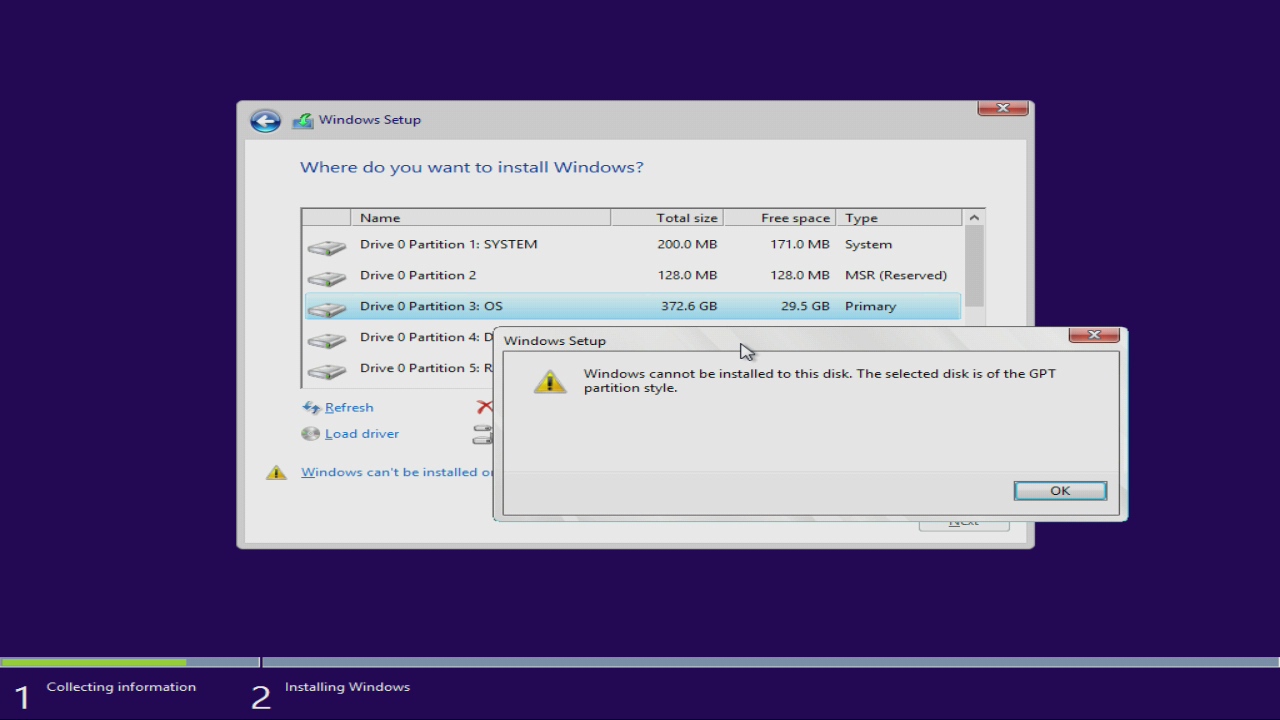
Task: Click the GPT partition style error message text
Action: 820,381
